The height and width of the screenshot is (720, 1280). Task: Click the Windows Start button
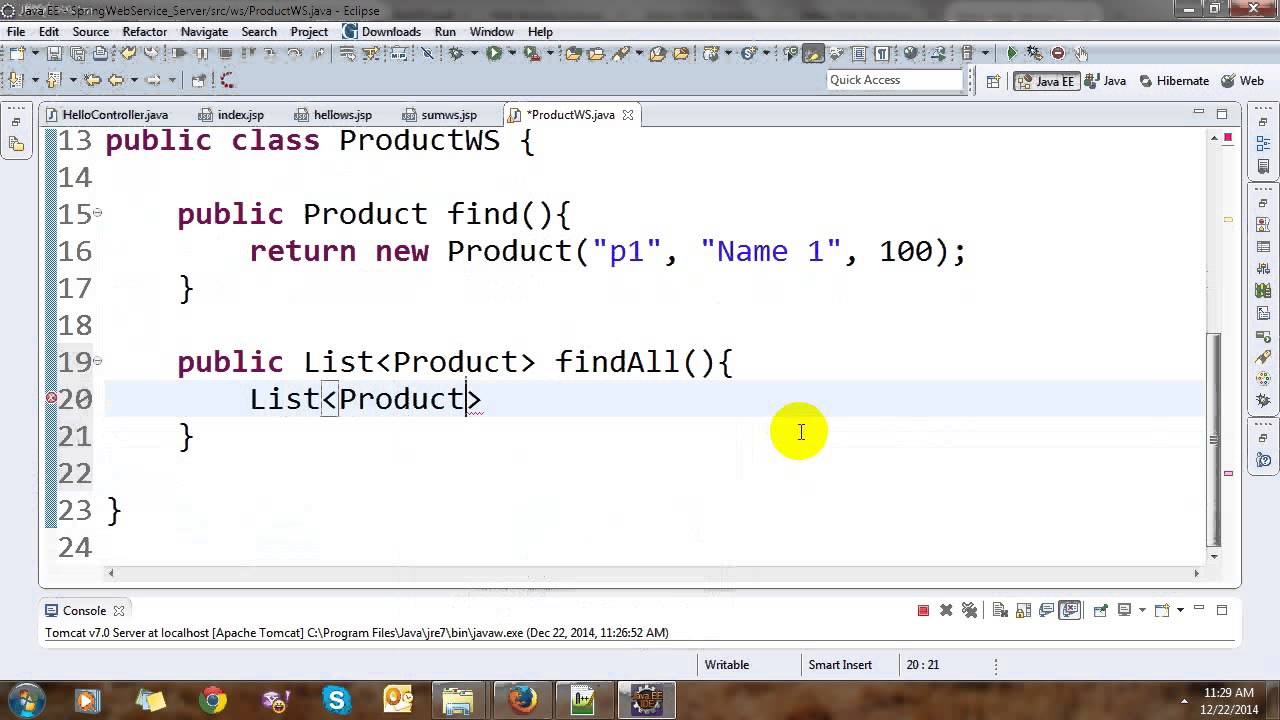25,699
